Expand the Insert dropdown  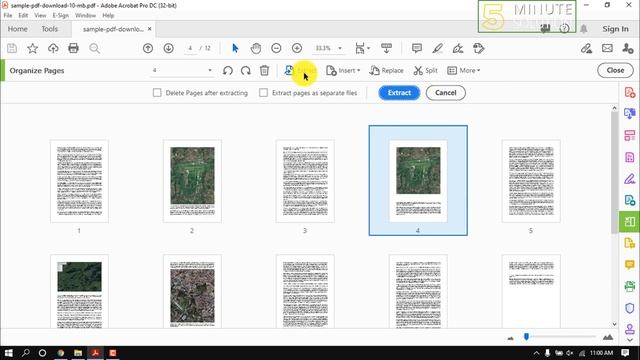[343, 71]
